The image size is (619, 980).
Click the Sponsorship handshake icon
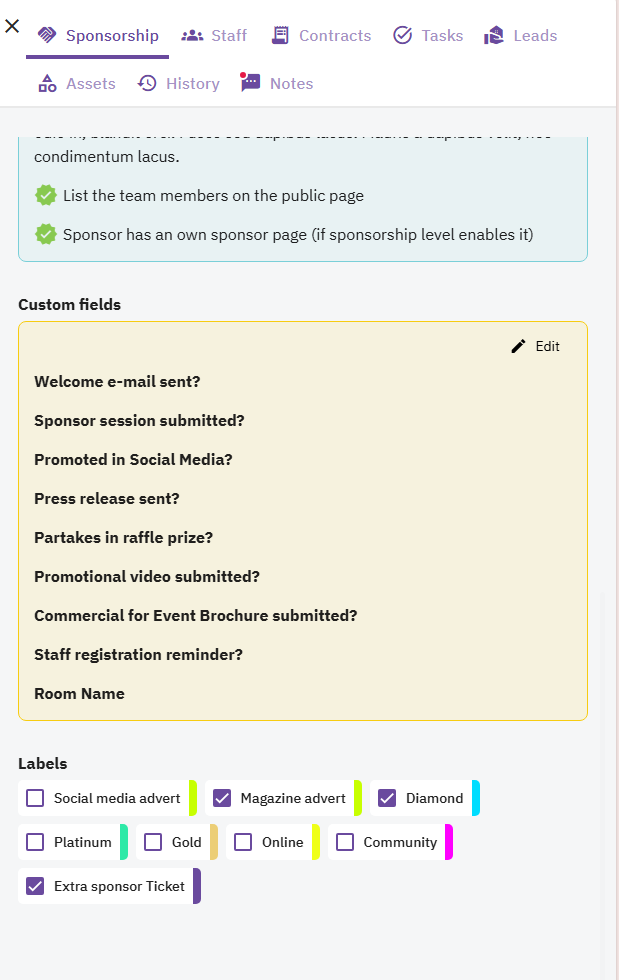(47, 35)
